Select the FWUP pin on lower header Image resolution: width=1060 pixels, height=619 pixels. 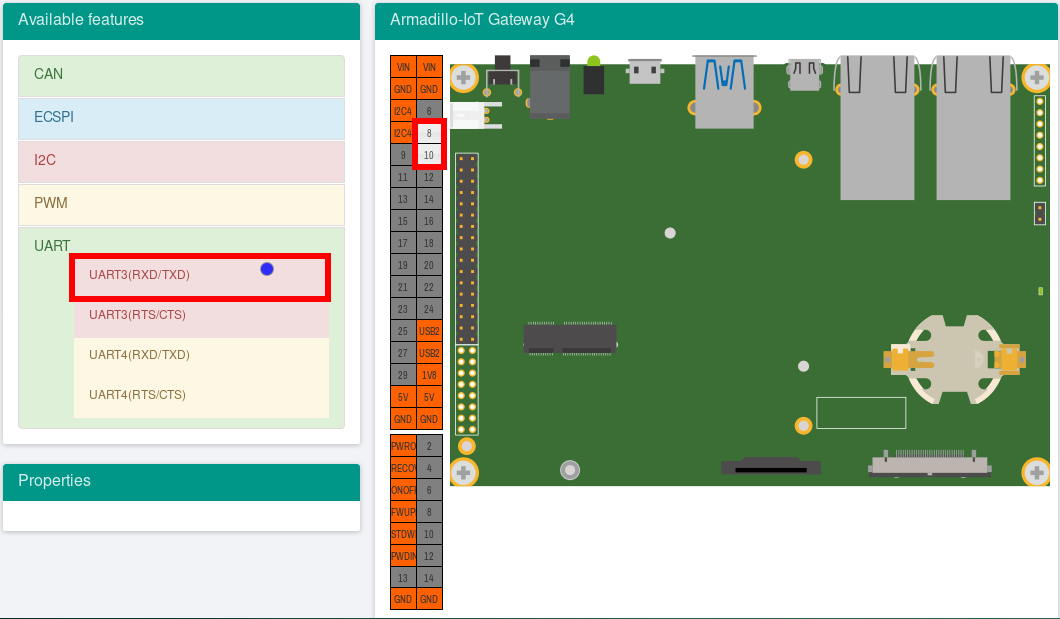tap(403, 512)
